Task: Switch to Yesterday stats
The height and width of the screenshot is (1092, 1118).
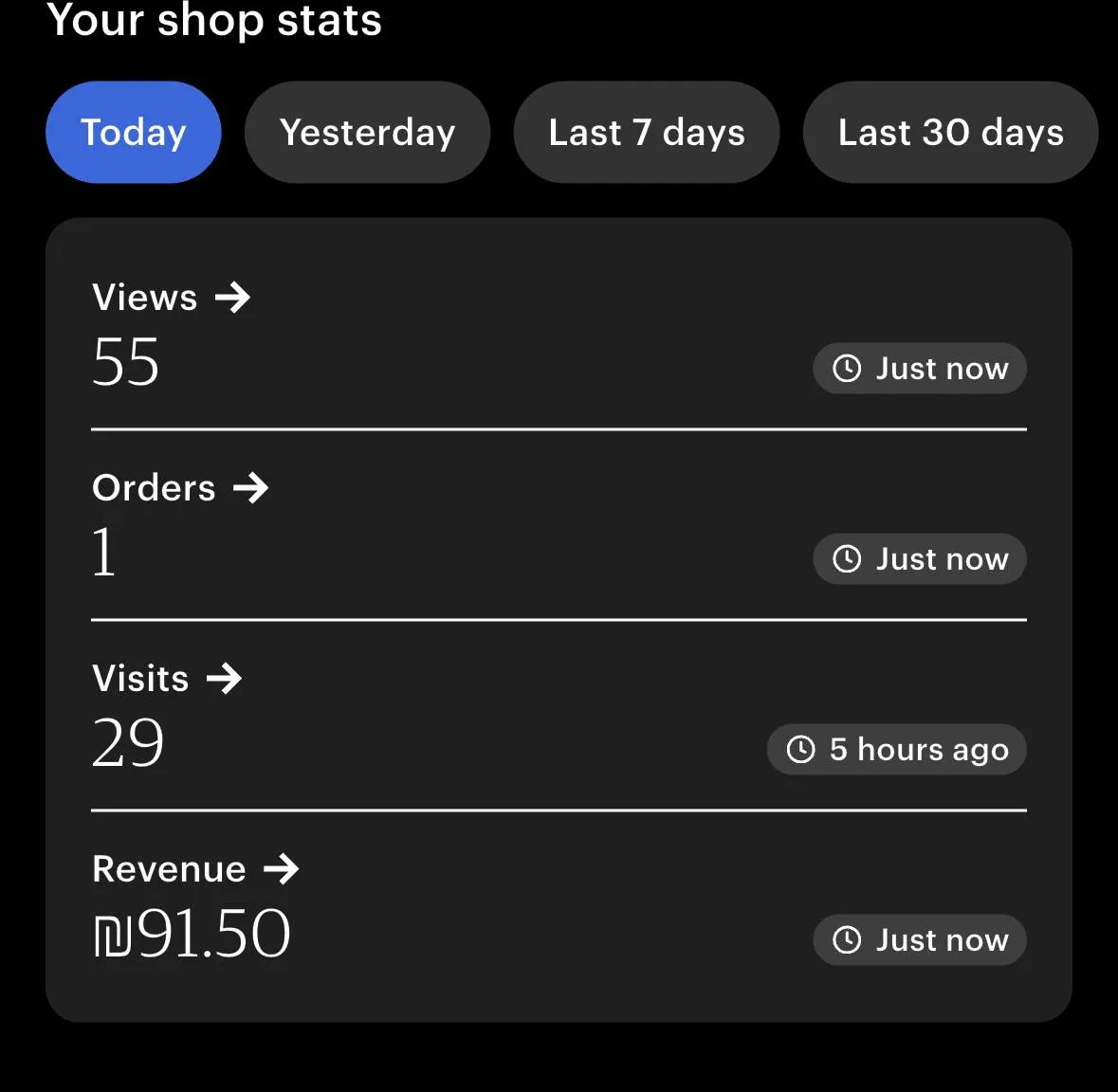Action: [367, 133]
